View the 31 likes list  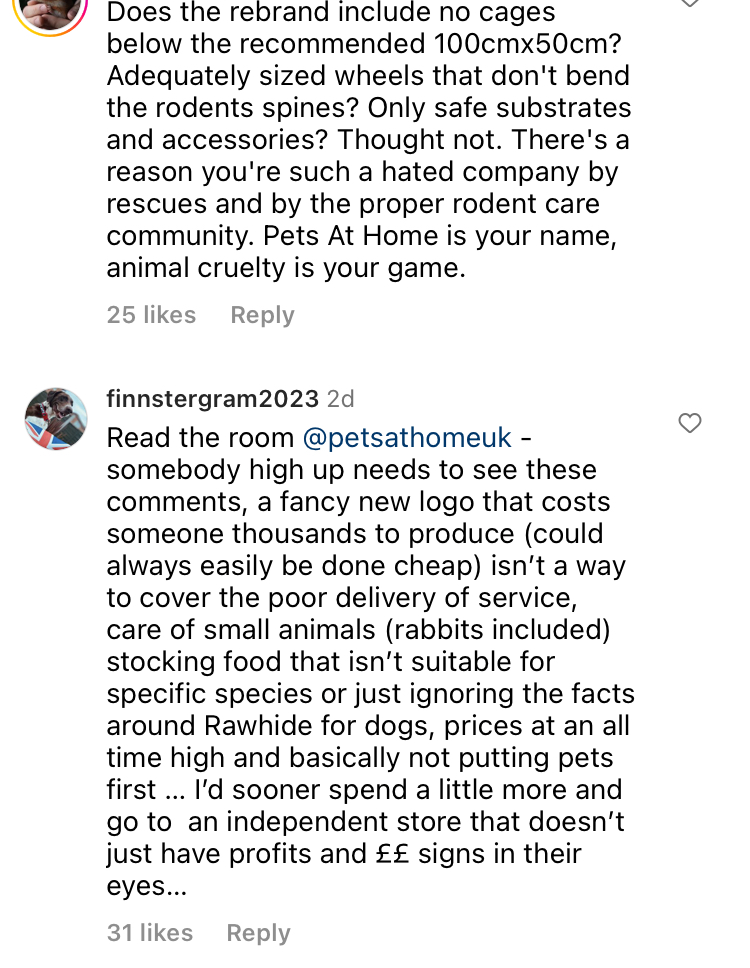coord(149,933)
